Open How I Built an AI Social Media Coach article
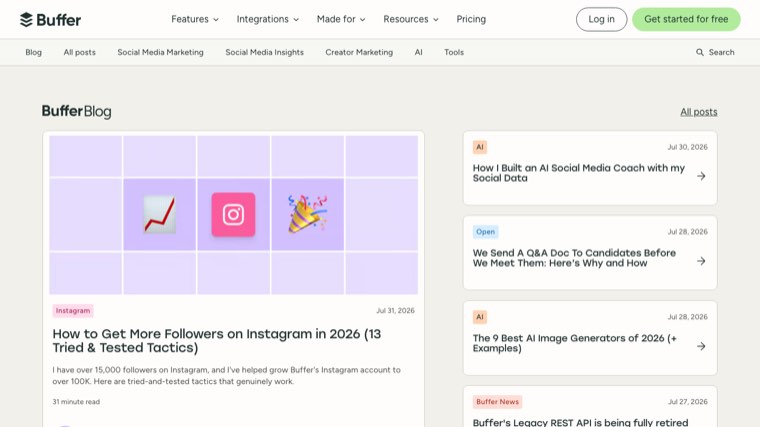The image size is (760, 427). click(579, 173)
